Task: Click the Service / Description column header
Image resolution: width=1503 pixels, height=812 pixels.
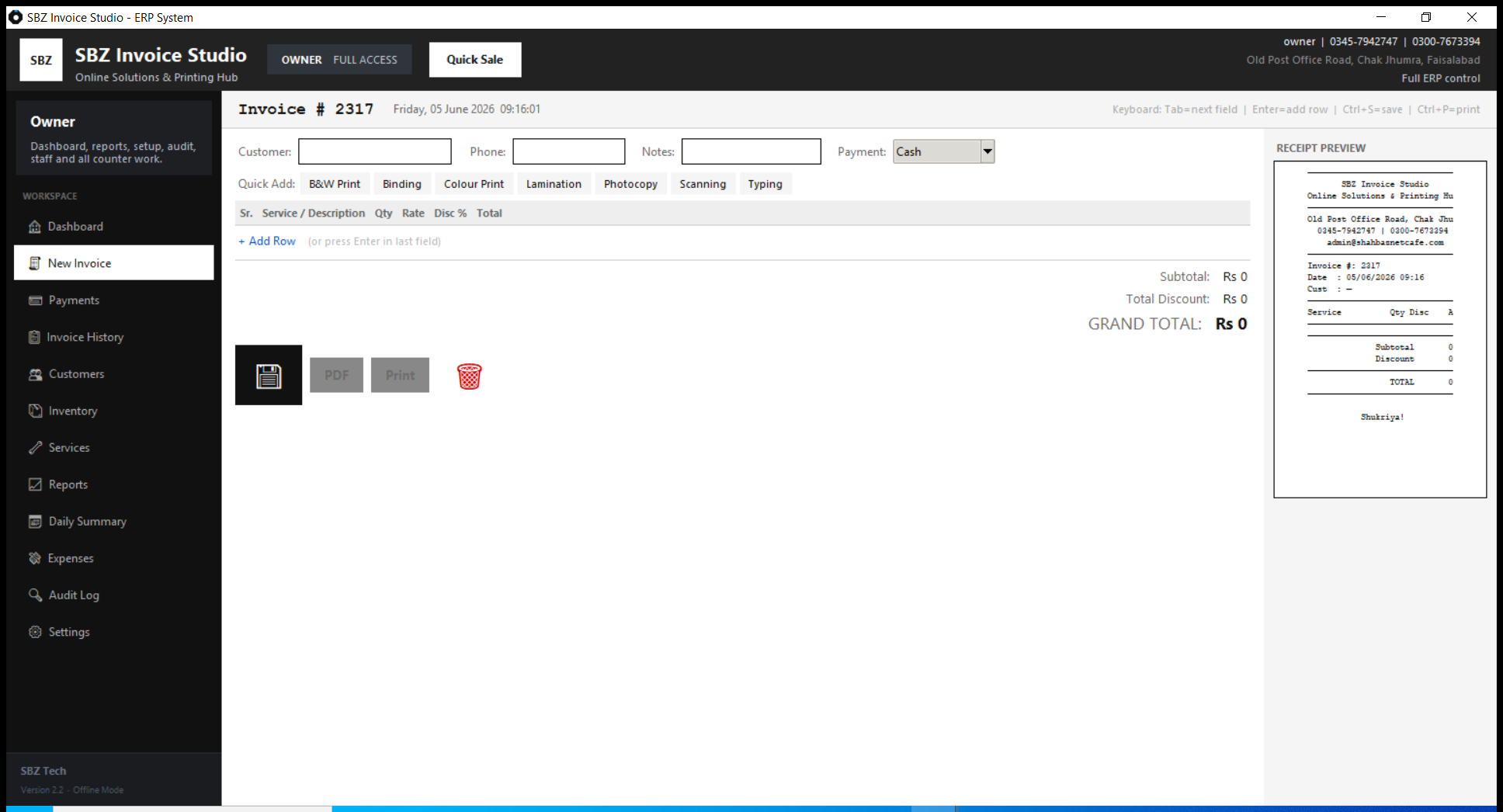Action: click(314, 213)
